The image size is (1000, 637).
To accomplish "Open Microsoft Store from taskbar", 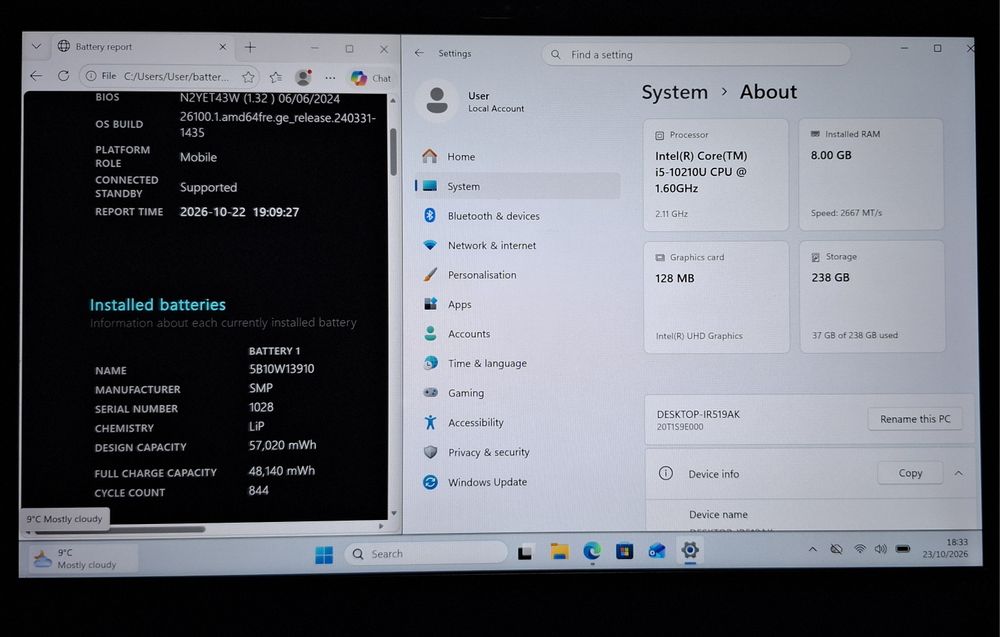I will point(624,550).
